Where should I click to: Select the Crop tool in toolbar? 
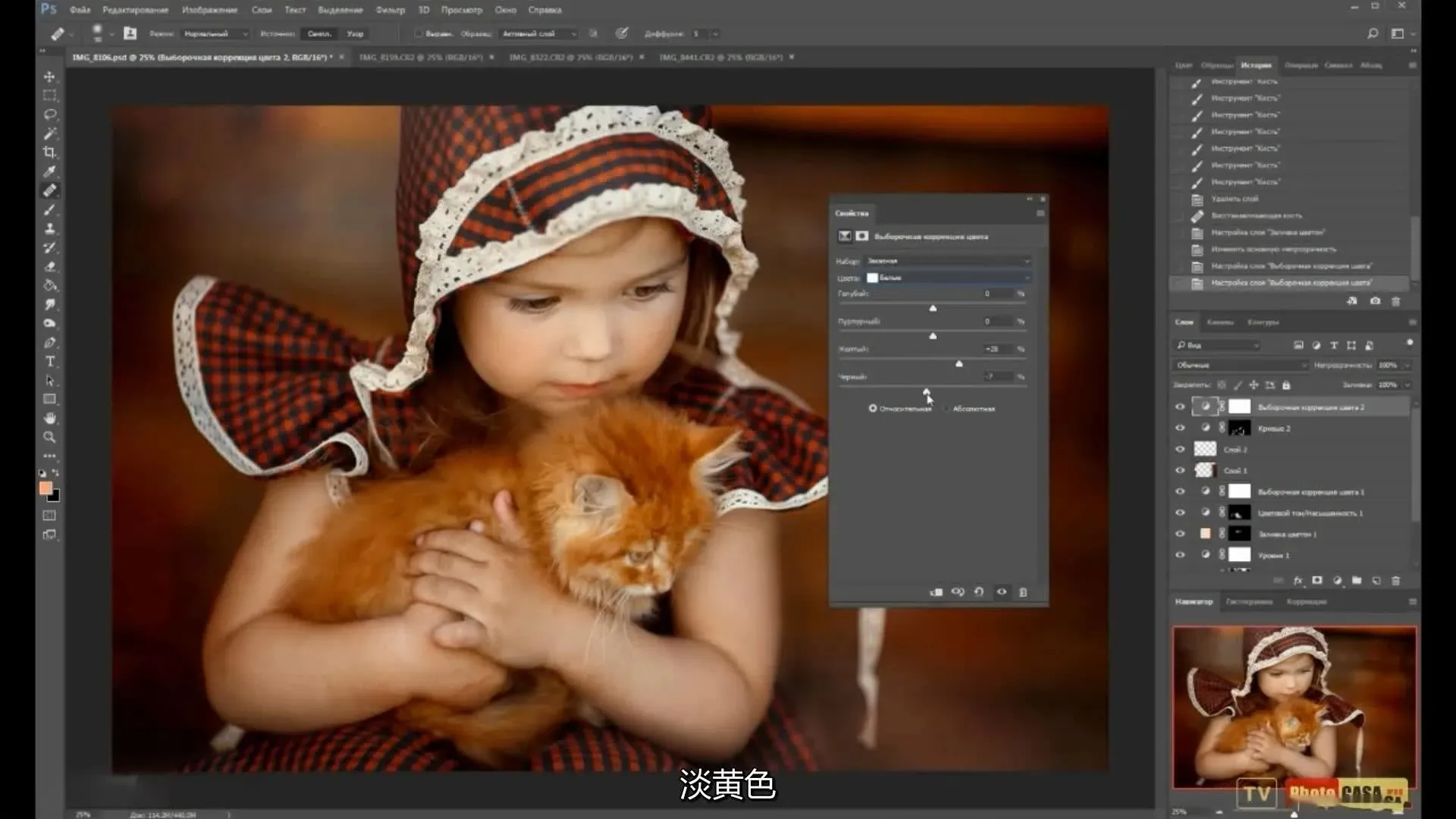click(x=49, y=152)
